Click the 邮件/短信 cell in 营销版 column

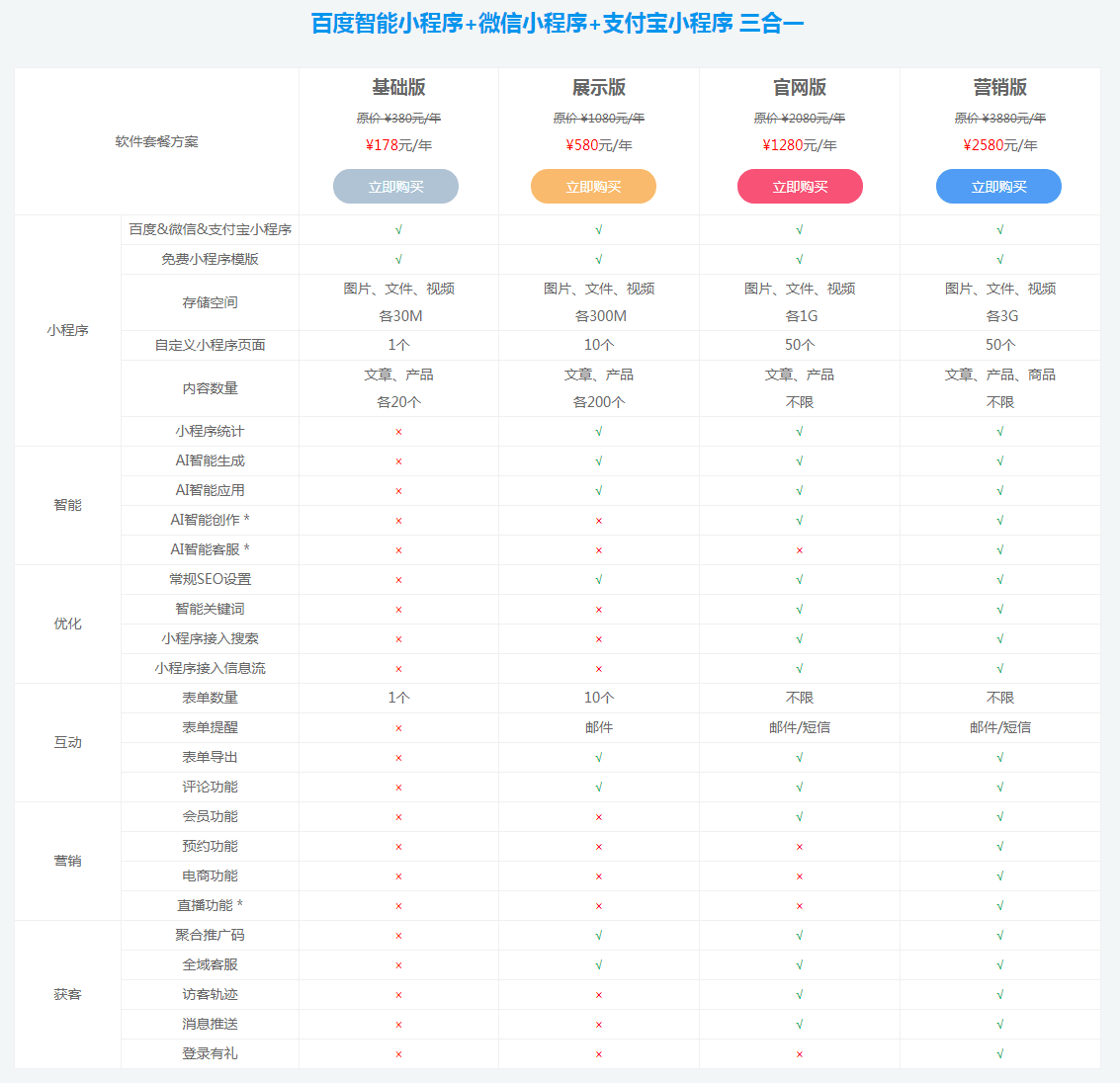(1000, 727)
